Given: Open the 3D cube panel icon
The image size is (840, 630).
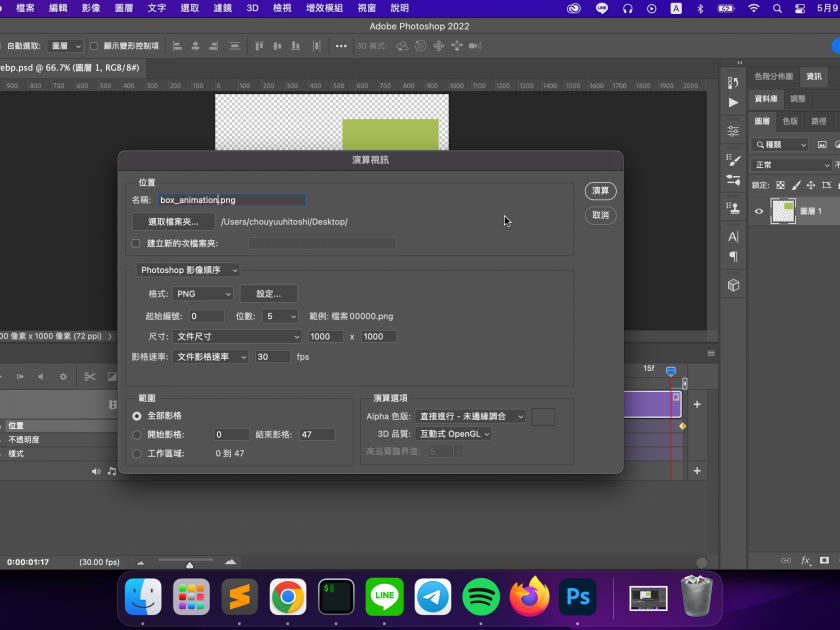Looking at the screenshot, I should 733,286.
